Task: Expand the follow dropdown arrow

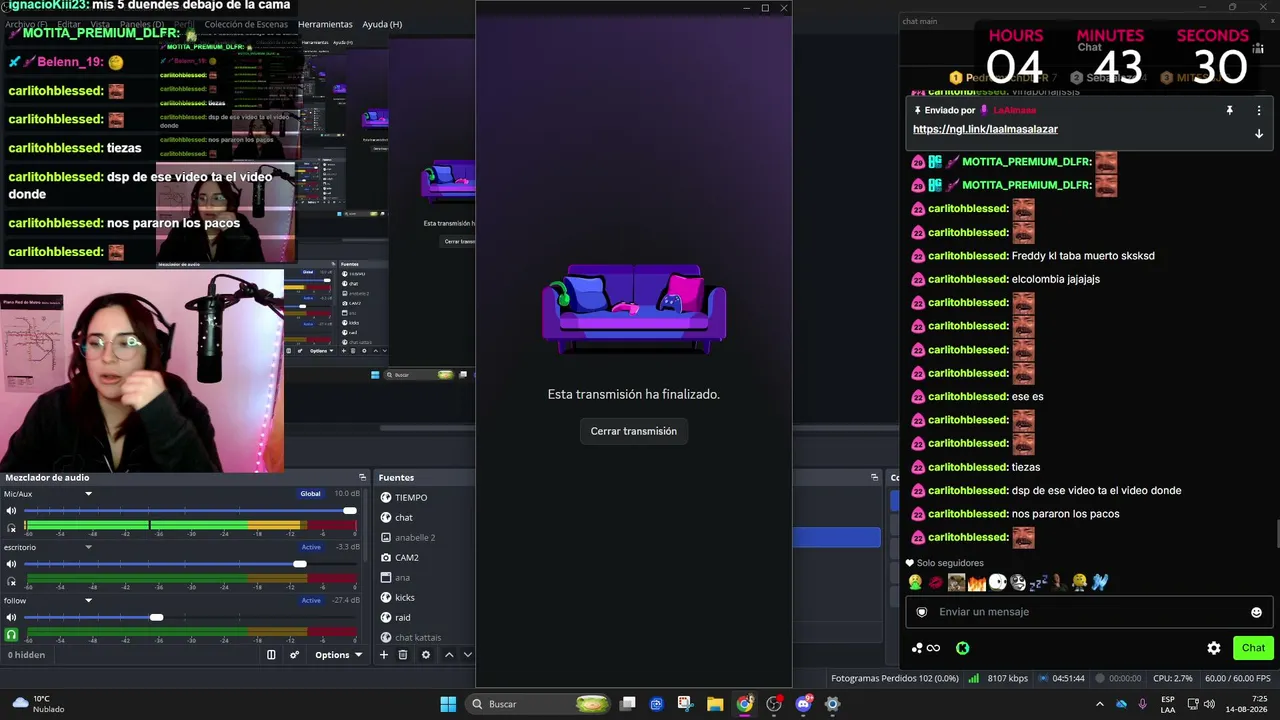Action: click(88, 601)
